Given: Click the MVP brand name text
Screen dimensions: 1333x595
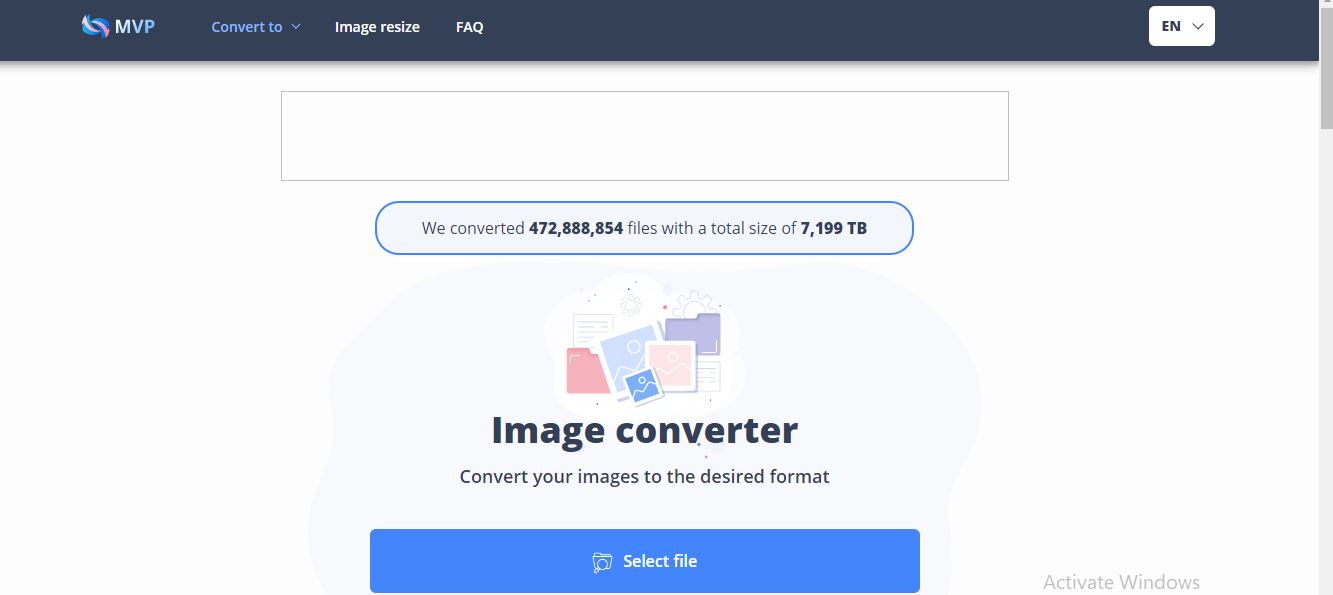Looking at the screenshot, I should tap(135, 27).
